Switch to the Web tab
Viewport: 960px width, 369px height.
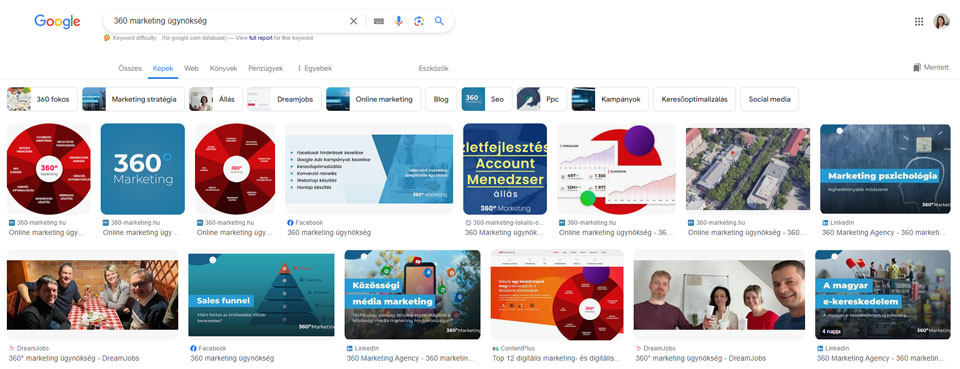pyautogui.click(x=192, y=69)
